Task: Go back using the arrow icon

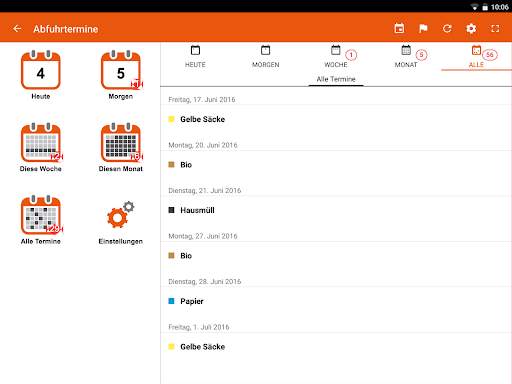Action: tap(17, 29)
